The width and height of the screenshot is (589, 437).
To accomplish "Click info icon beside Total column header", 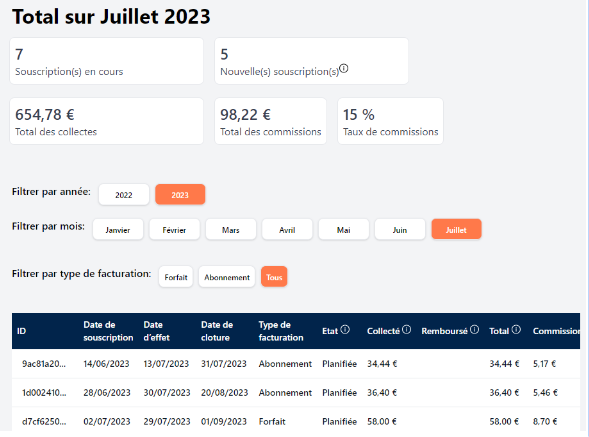I will tap(517, 330).
